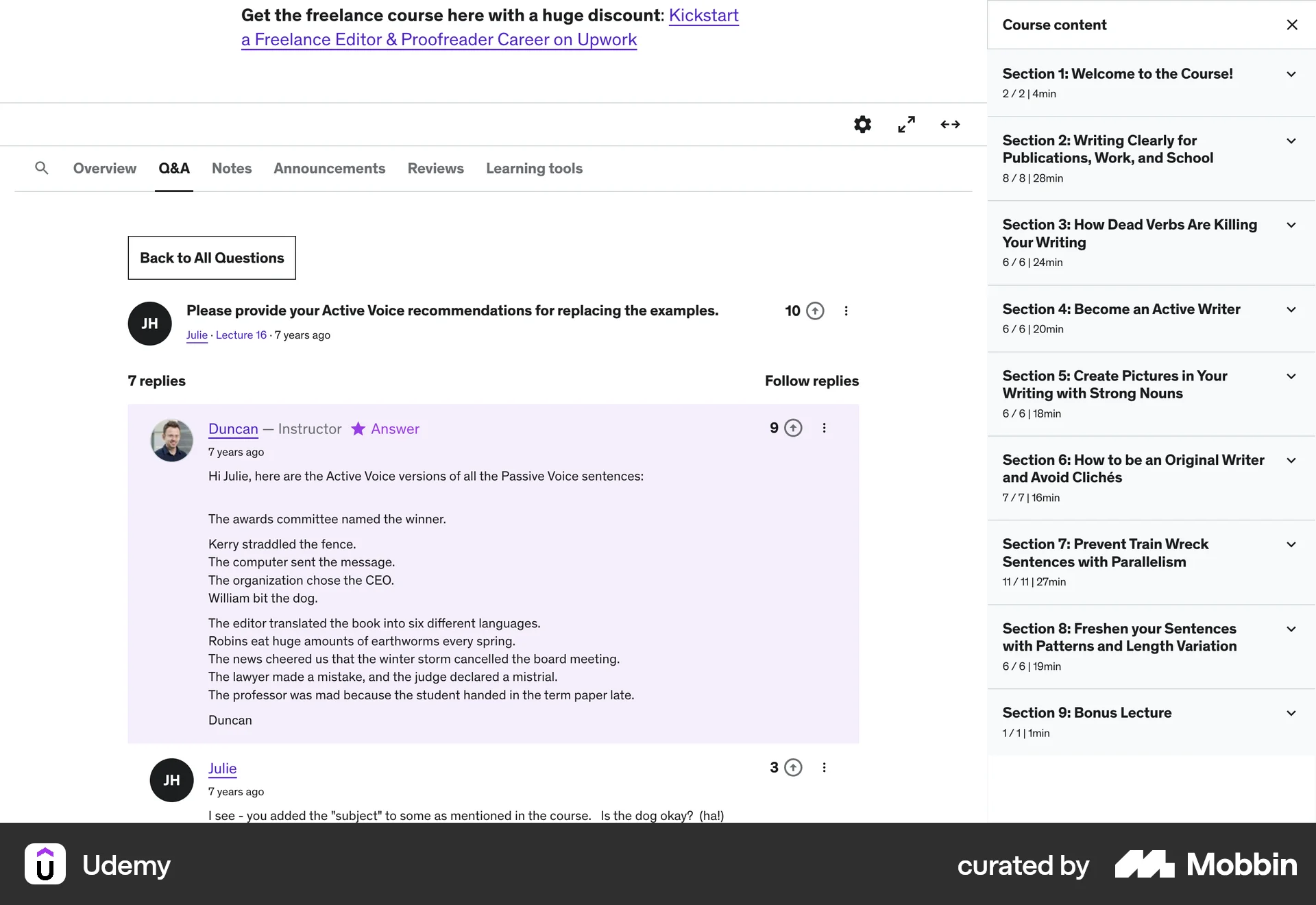The width and height of the screenshot is (1316, 905).
Task: Upvote Julie's question
Action: [815, 311]
